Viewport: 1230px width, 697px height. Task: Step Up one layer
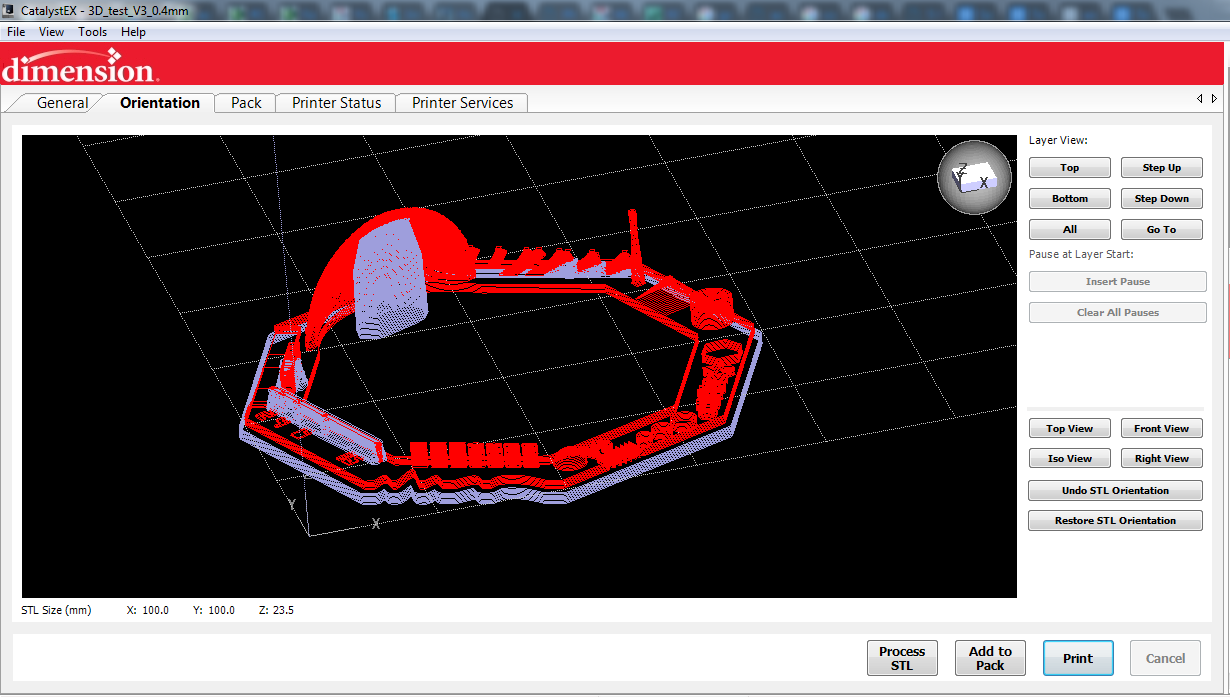coord(1162,168)
